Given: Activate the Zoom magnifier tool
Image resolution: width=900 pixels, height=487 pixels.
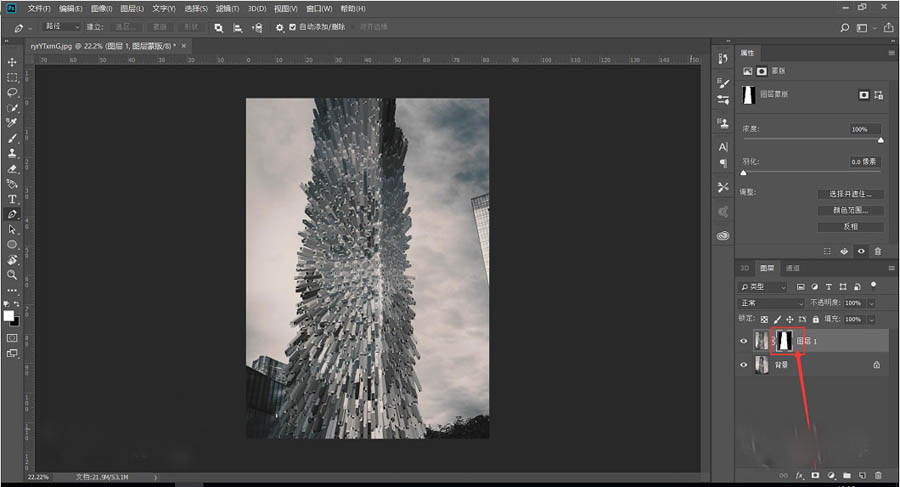Looking at the screenshot, I should tap(12, 274).
